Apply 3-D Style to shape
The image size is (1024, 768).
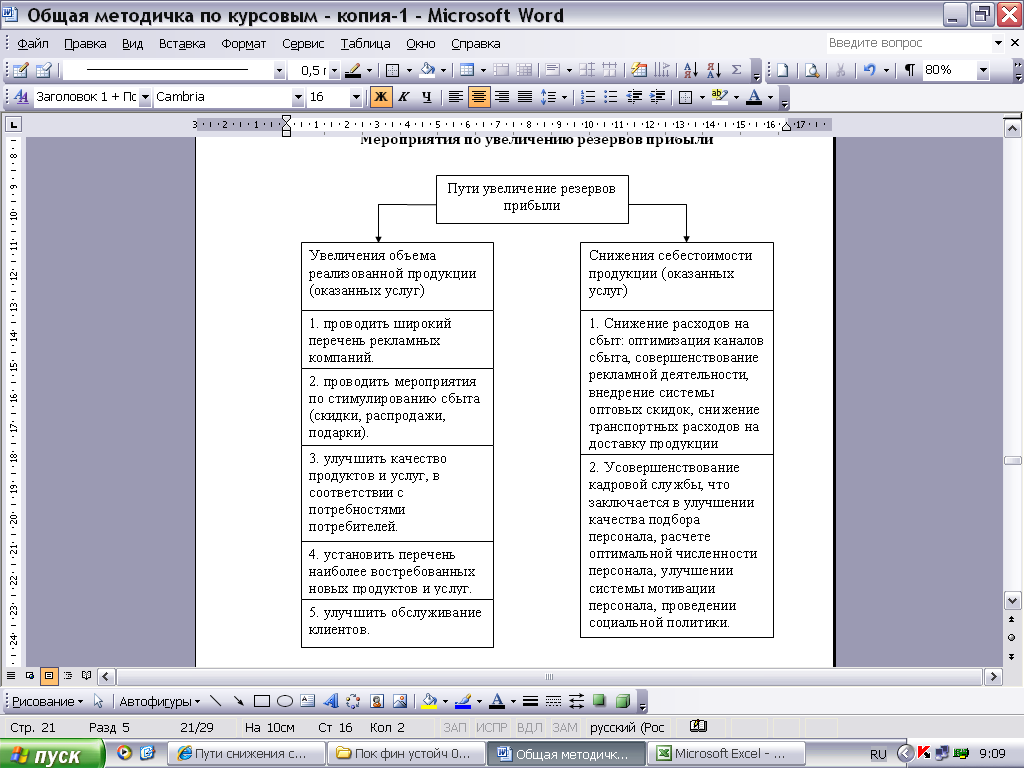623,701
